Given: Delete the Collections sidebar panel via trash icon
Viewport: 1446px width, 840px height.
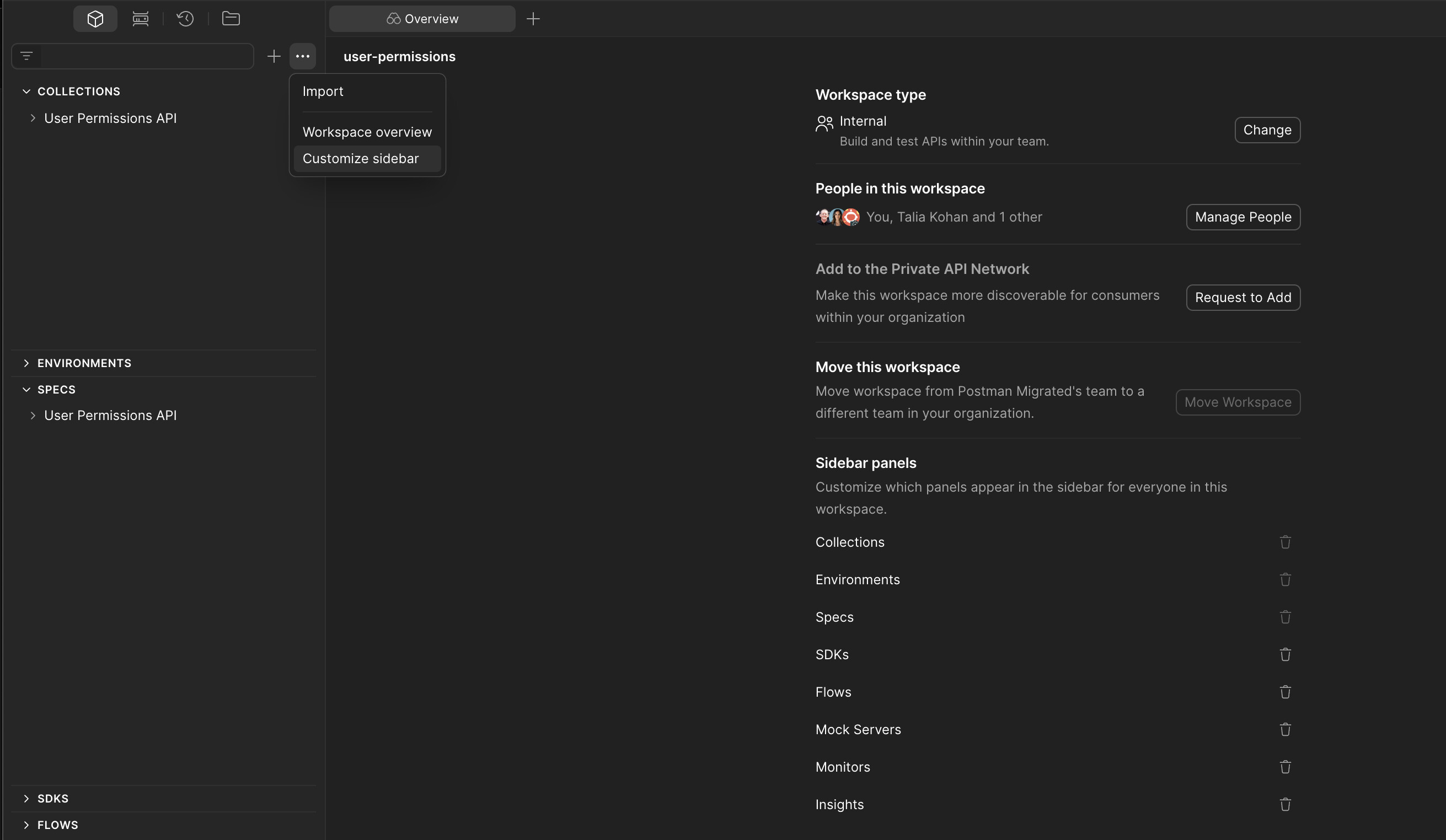Looking at the screenshot, I should tap(1285, 542).
